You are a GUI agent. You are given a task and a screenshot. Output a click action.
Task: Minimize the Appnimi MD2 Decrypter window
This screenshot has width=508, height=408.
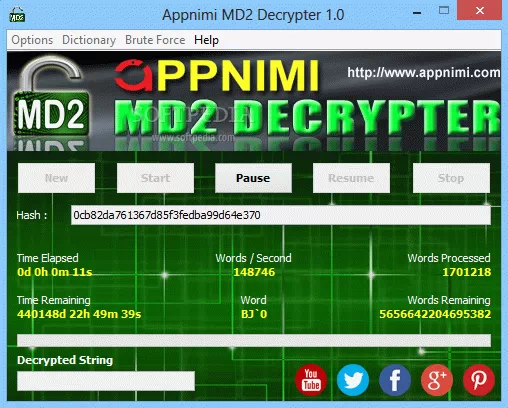[x=417, y=13]
